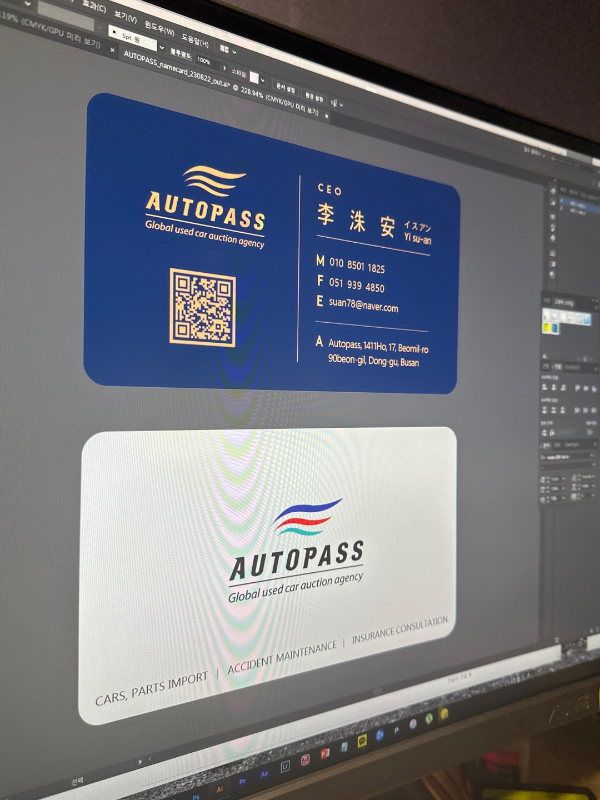Pick the yellow swatch in Swatches panel
Viewport: 600px width, 800px height.
point(546,328)
